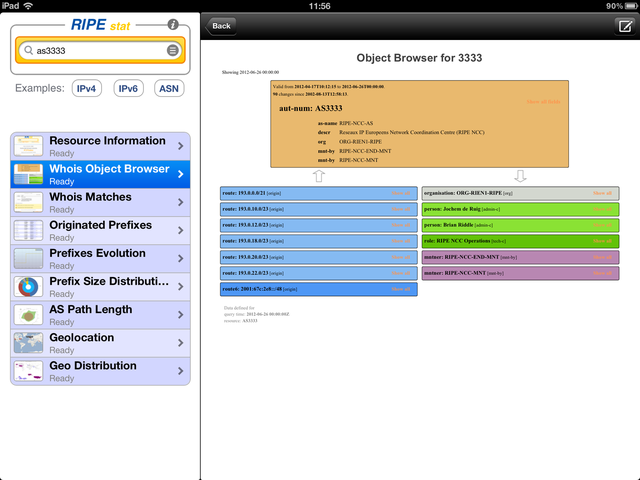Click the route6: 2001:67c:2e8::/48 text
Viewport: 640px width, 480px height.
[x=253, y=289]
